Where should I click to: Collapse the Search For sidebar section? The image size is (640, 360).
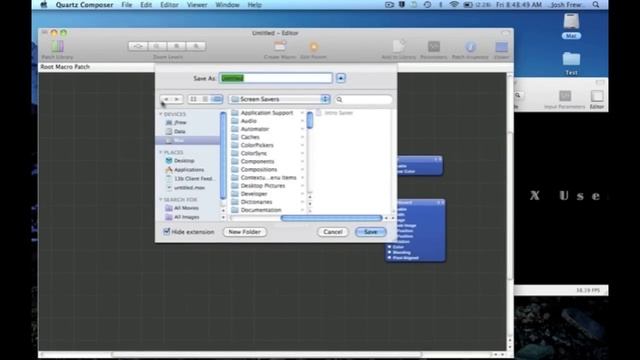click(161, 200)
